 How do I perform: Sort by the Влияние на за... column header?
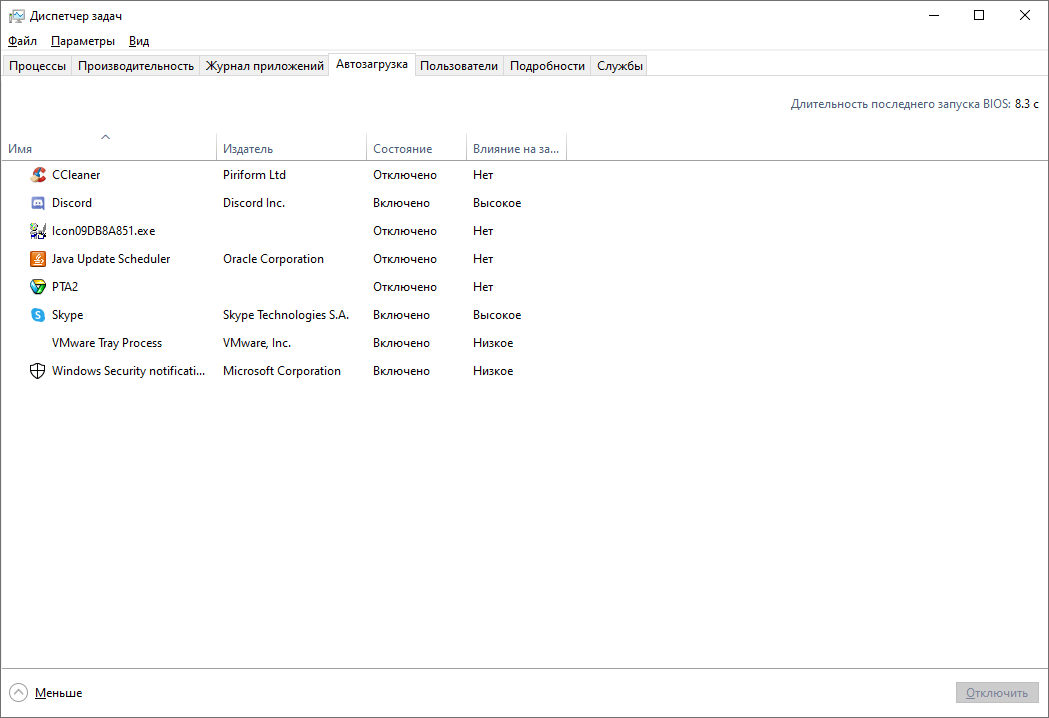(x=516, y=147)
